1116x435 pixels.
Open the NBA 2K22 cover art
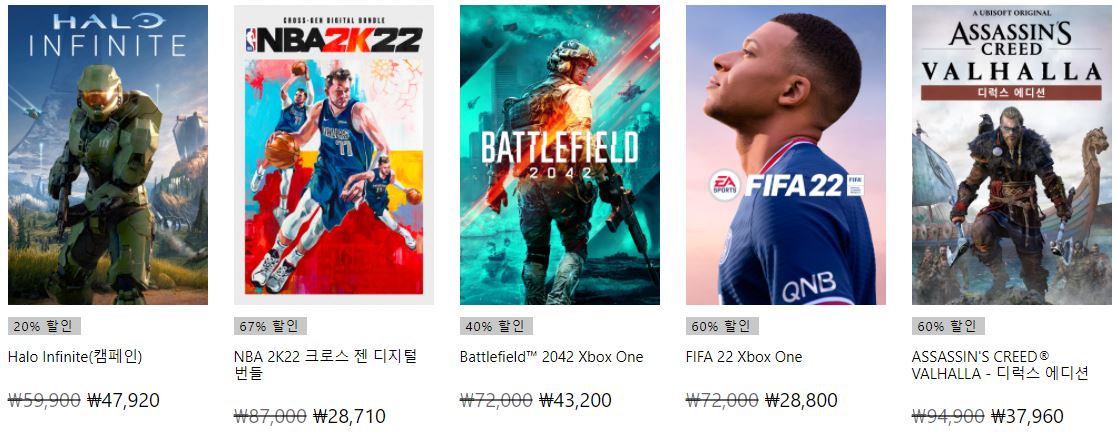[x=334, y=155]
